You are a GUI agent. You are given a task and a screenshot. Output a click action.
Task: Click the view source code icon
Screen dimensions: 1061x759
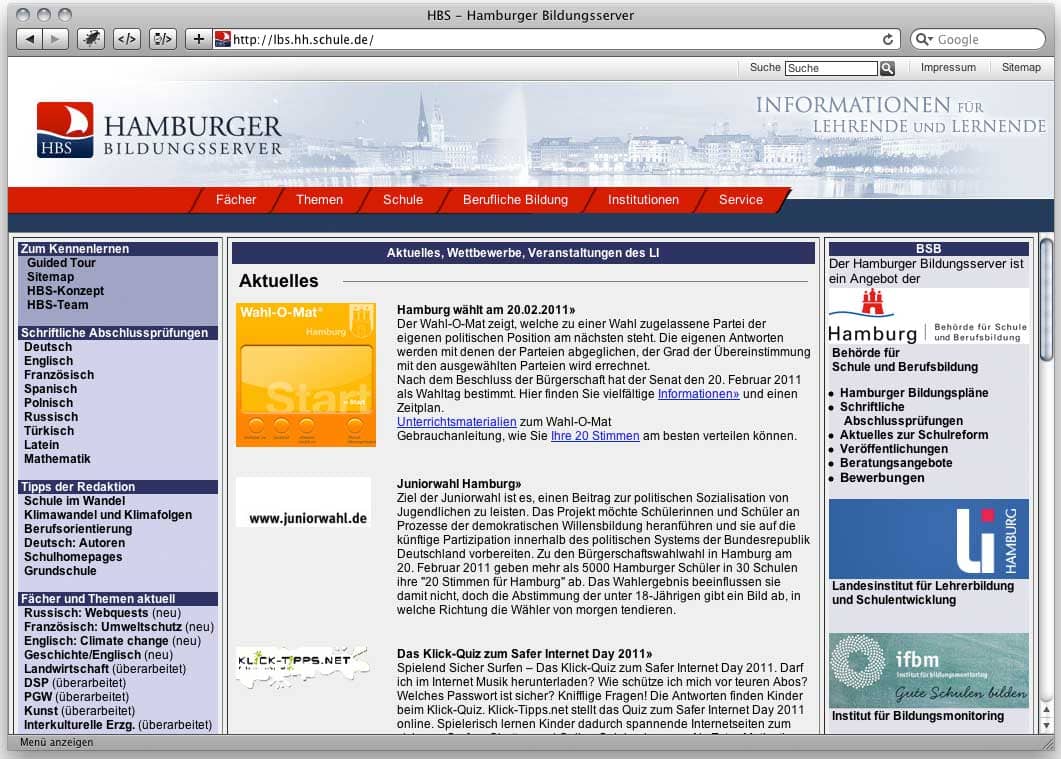pyautogui.click(x=127, y=39)
